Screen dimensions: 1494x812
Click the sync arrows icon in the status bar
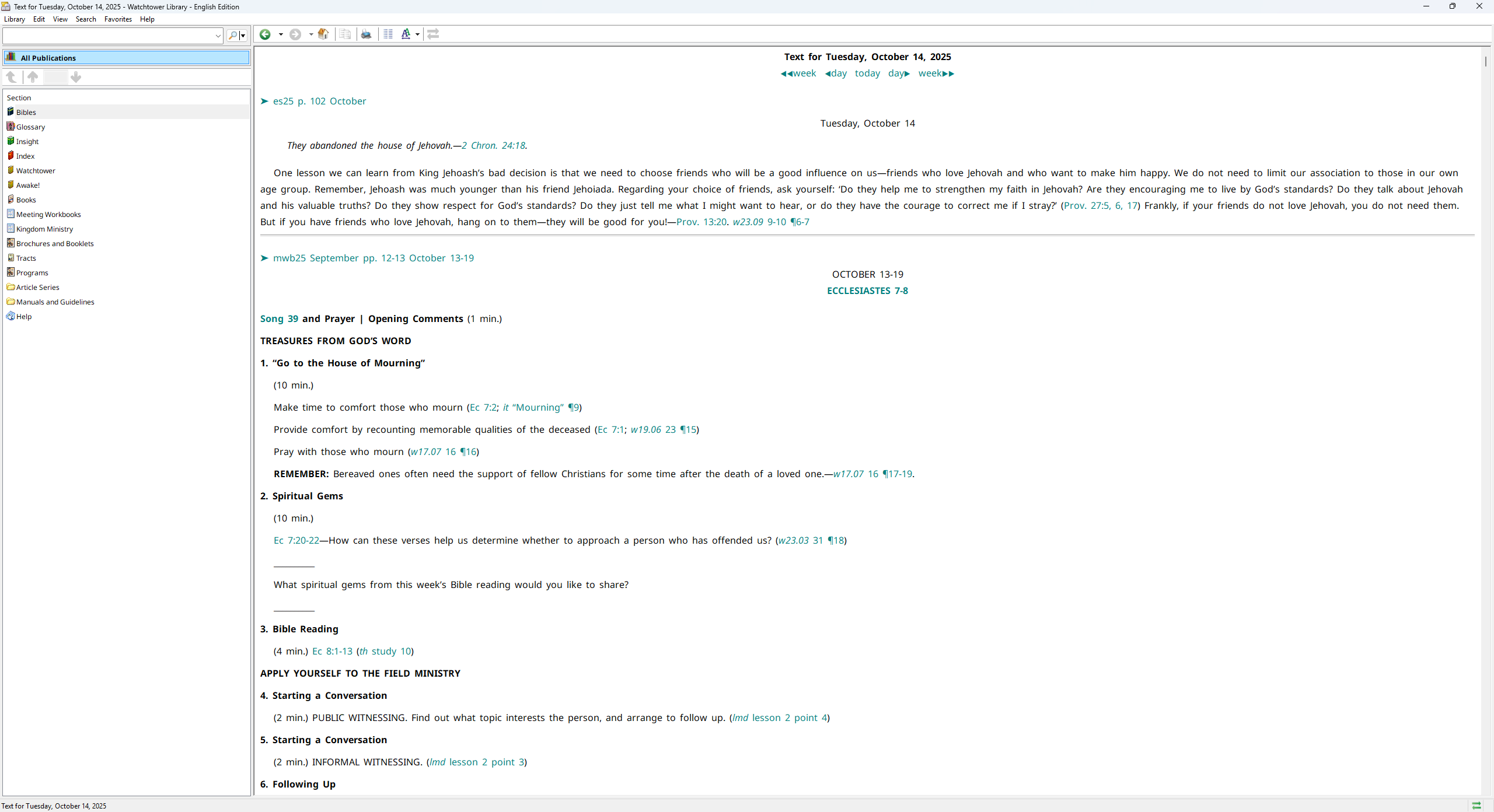(1476, 806)
